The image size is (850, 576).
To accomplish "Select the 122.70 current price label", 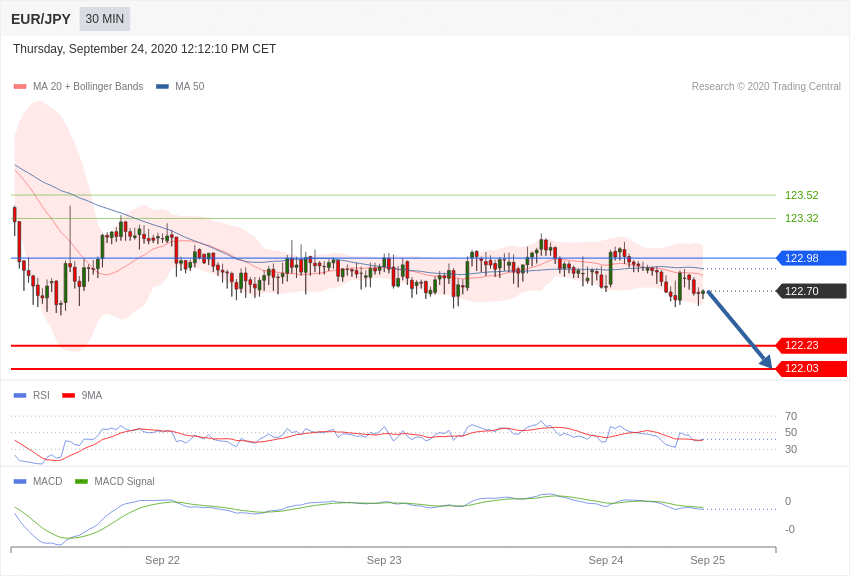I will click(x=812, y=291).
